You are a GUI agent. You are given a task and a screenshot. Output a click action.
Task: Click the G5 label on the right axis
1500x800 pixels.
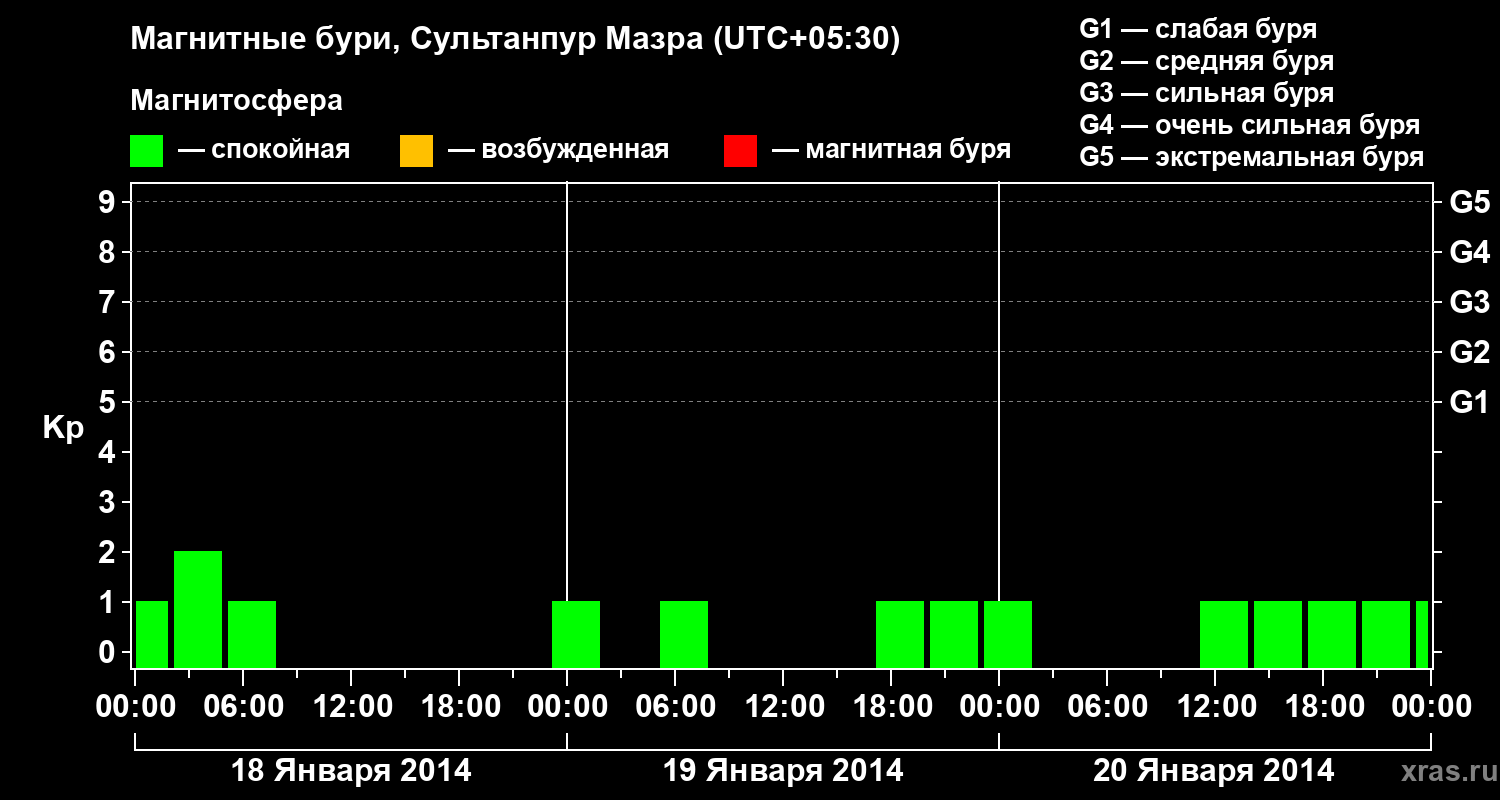pos(1469,203)
